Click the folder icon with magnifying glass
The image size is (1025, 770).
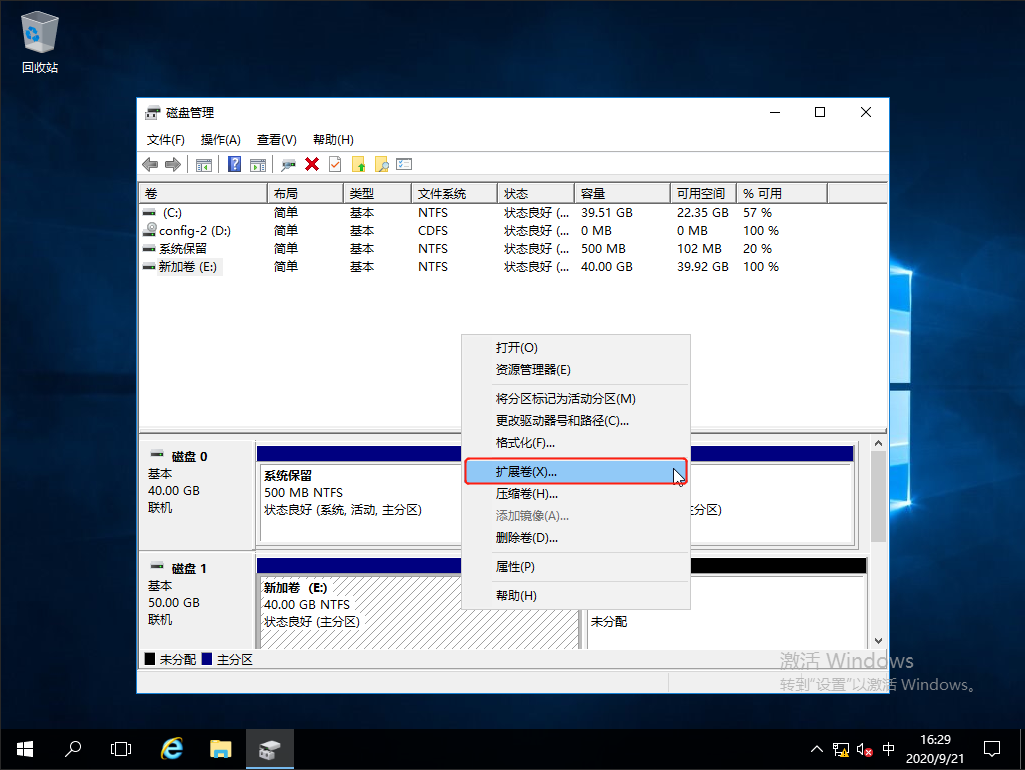(x=381, y=165)
